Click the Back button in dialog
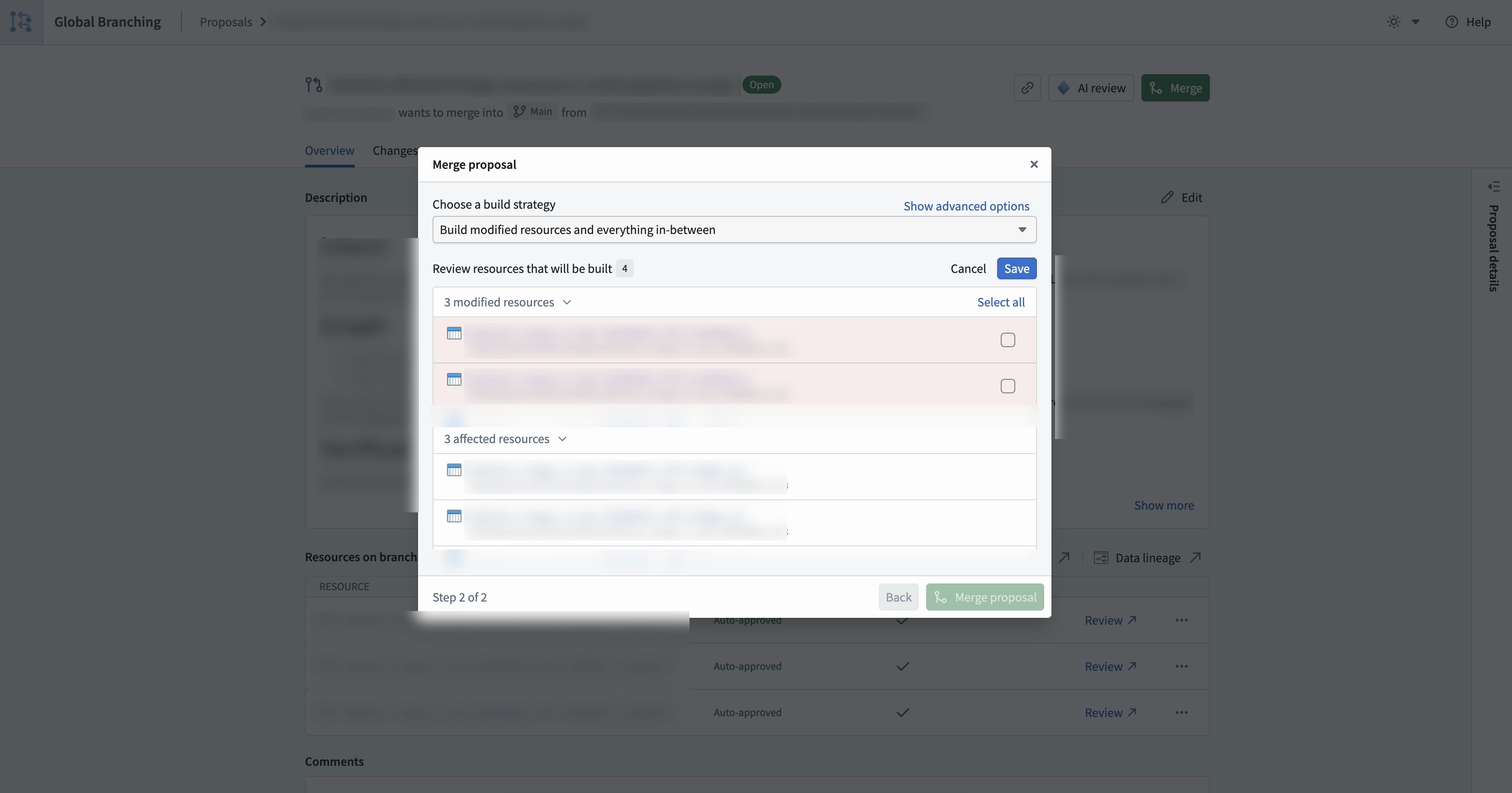The height and width of the screenshot is (793, 1512). pyautogui.click(x=898, y=597)
